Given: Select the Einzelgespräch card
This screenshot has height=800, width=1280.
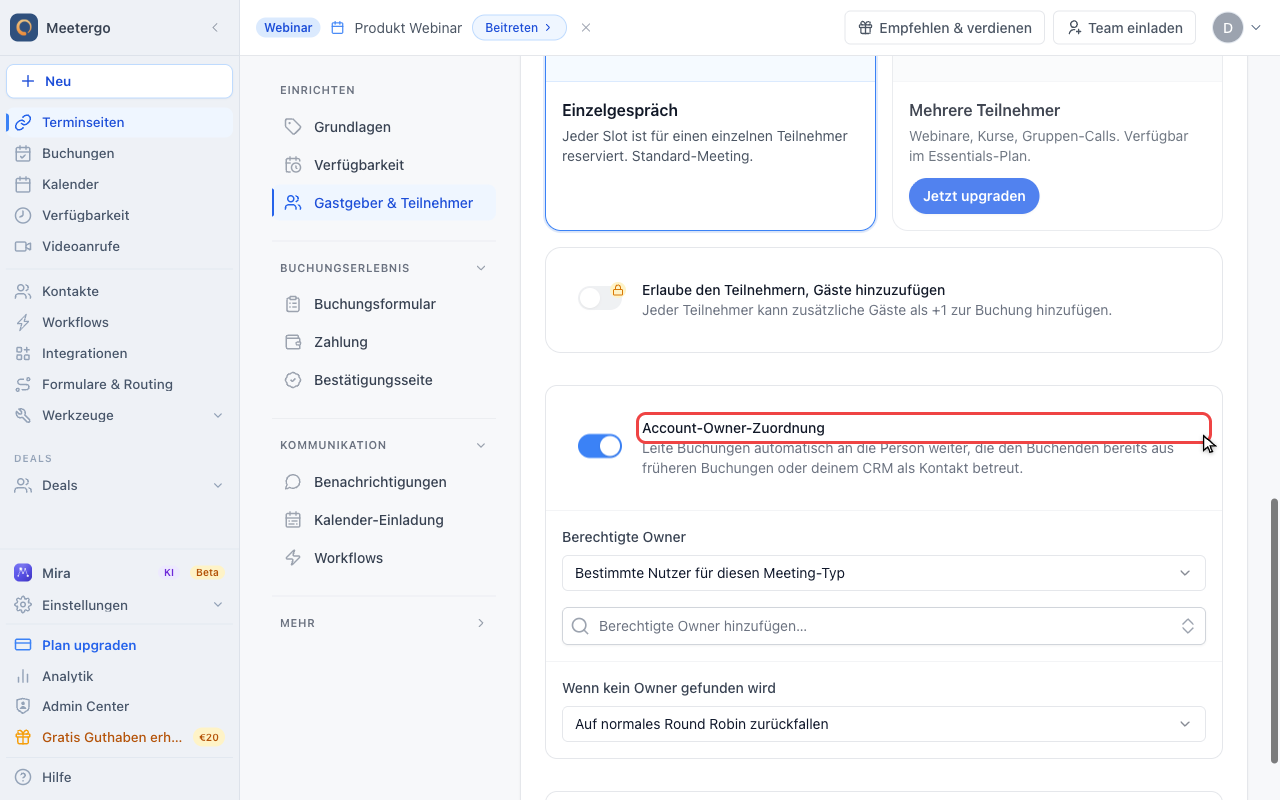Looking at the screenshot, I should 710,143.
